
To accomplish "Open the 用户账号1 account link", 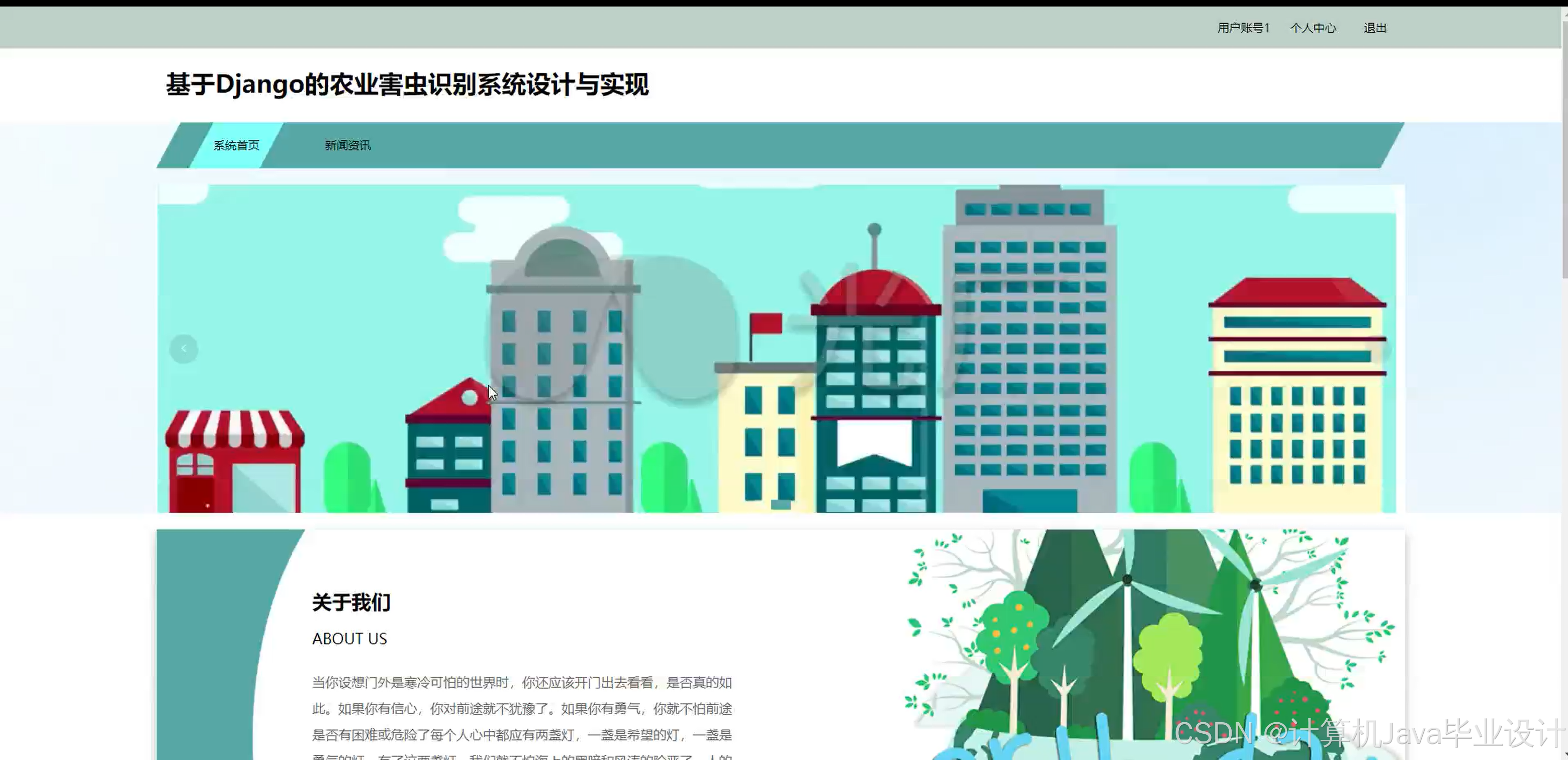I will (1243, 28).
